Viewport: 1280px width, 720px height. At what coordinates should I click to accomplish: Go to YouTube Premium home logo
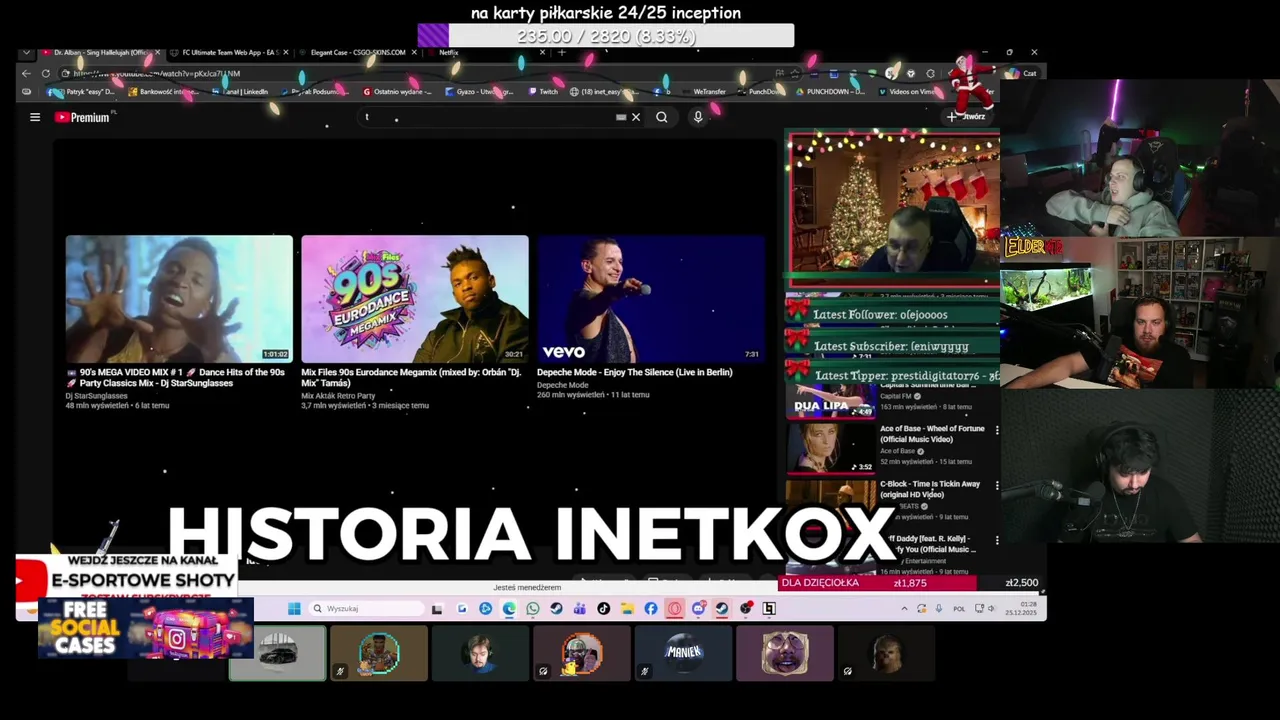point(82,117)
